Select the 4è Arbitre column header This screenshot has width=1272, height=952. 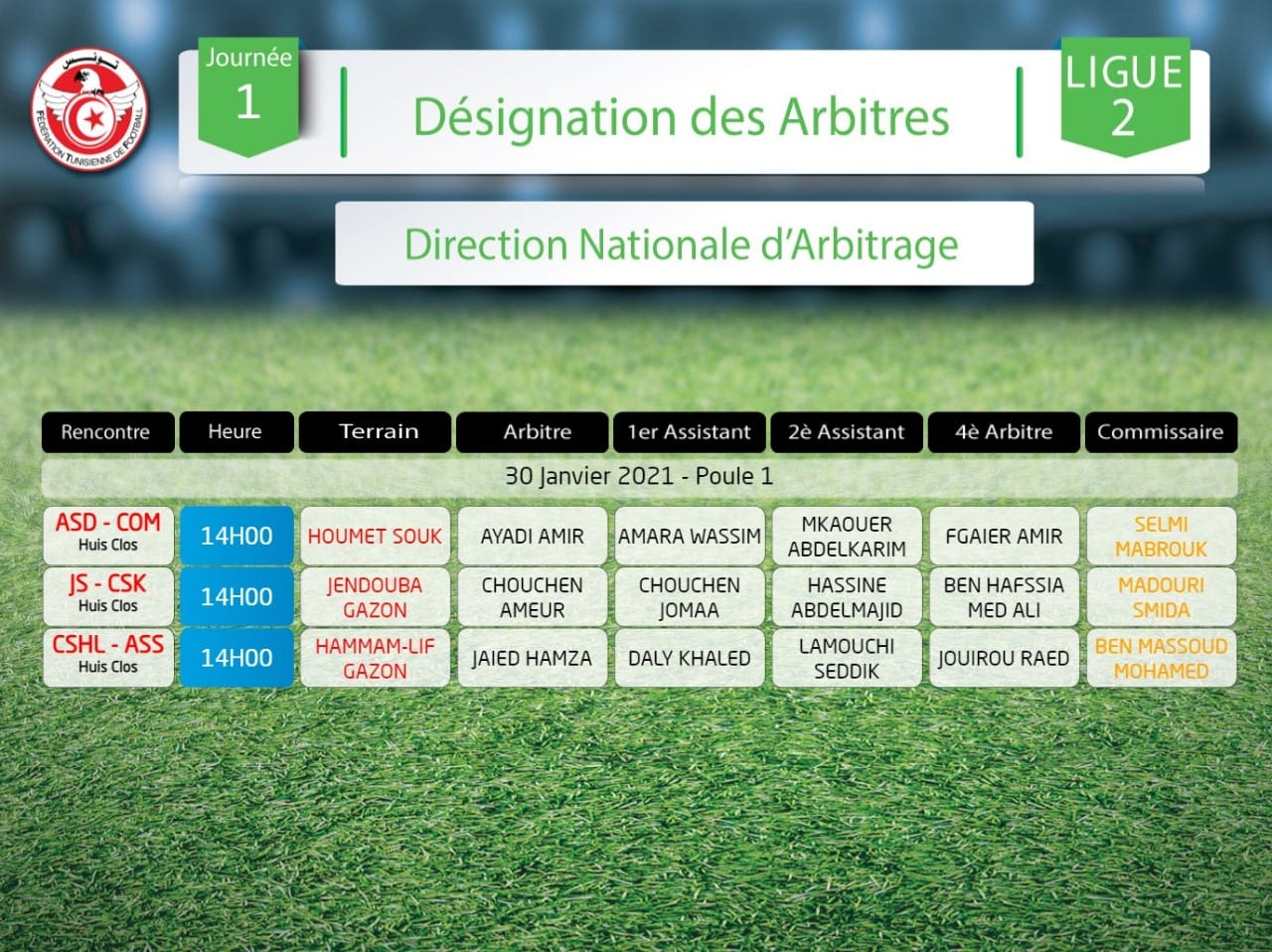click(1004, 432)
